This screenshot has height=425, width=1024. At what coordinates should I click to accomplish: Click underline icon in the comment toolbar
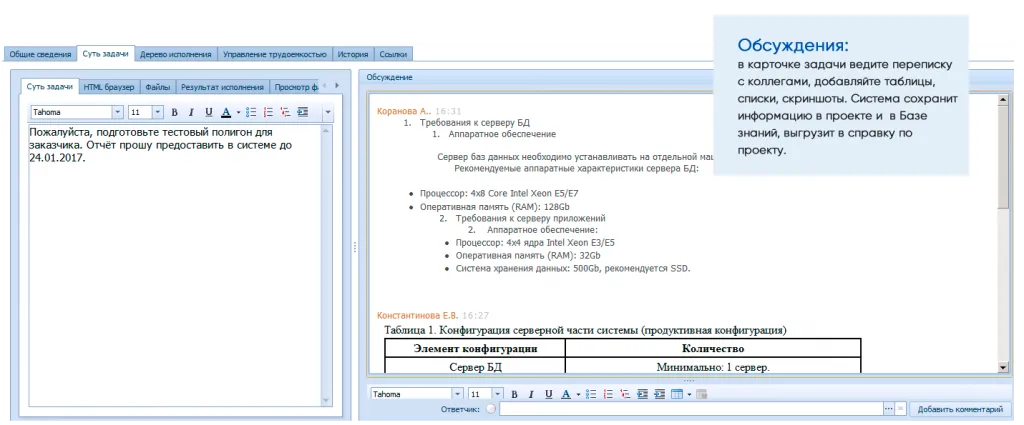(x=547, y=394)
